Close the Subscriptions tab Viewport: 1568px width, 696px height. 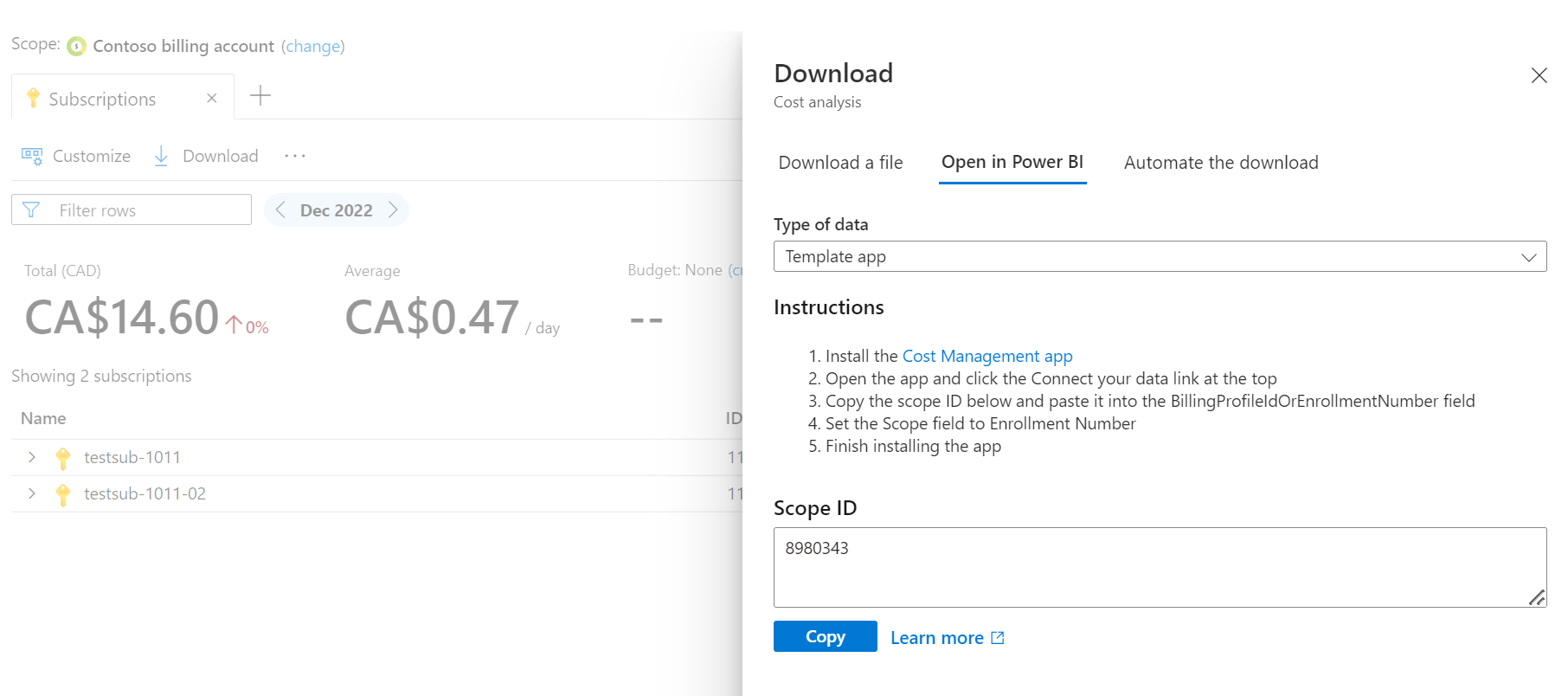point(212,99)
